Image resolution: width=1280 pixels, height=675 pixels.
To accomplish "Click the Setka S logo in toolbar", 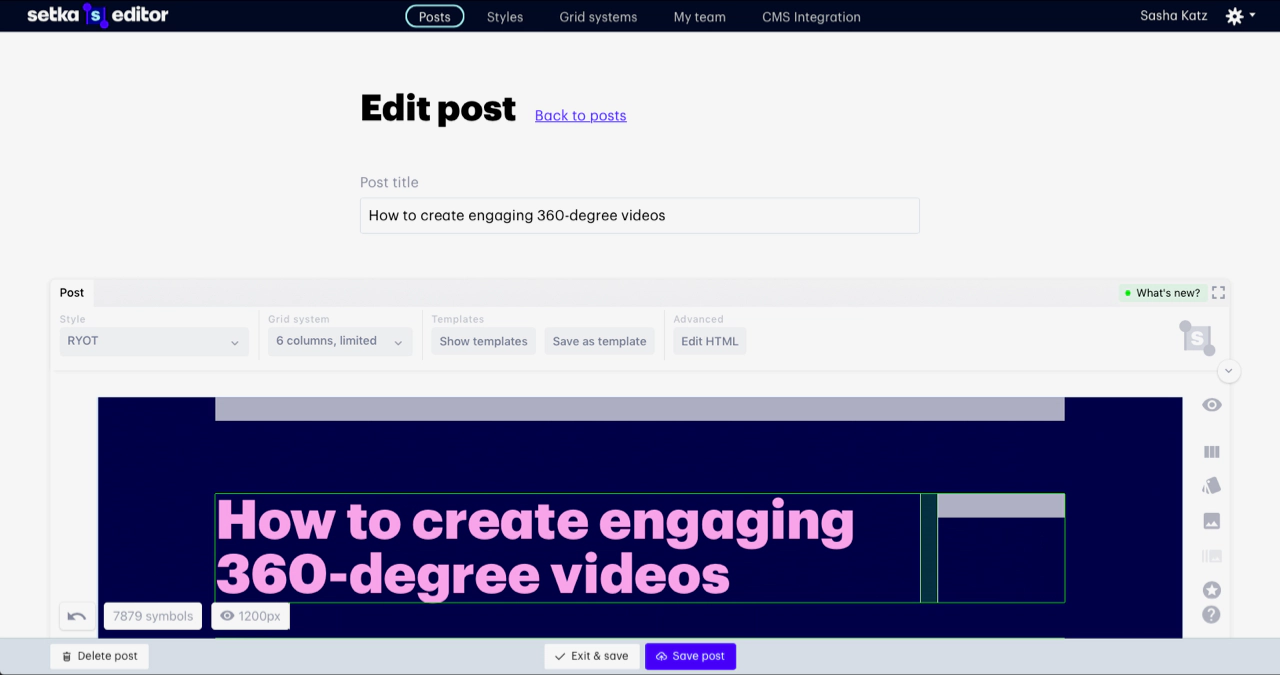I will (1197, 339).
